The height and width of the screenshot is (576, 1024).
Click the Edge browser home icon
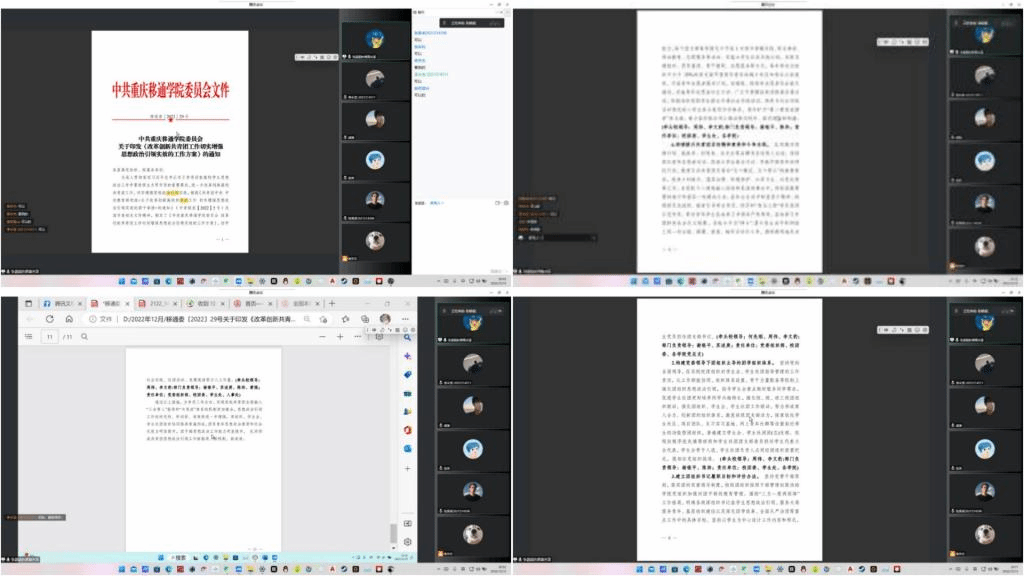pyautogui.click(x=69, y=319)
